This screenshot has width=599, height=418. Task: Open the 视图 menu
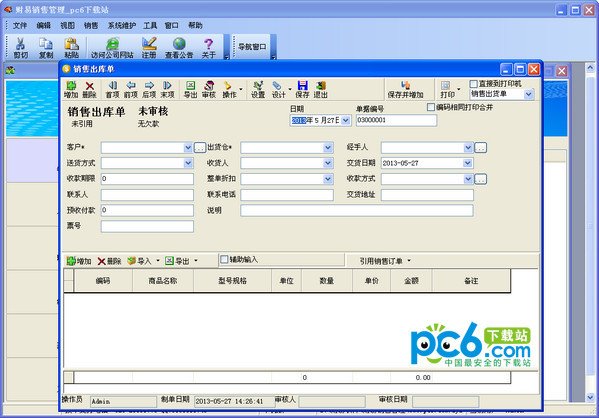tap(67, 26)
